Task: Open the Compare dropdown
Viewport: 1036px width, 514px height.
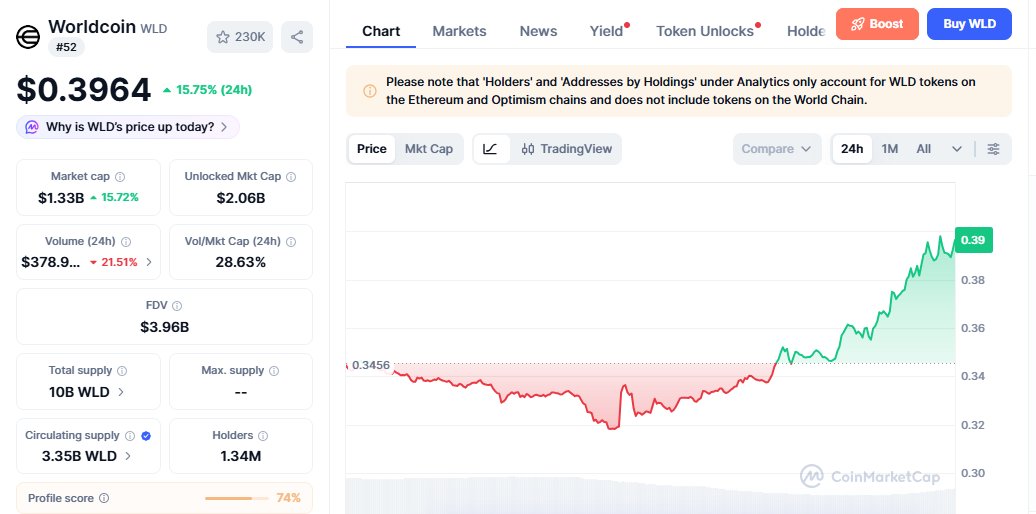Action: point(777,149)
